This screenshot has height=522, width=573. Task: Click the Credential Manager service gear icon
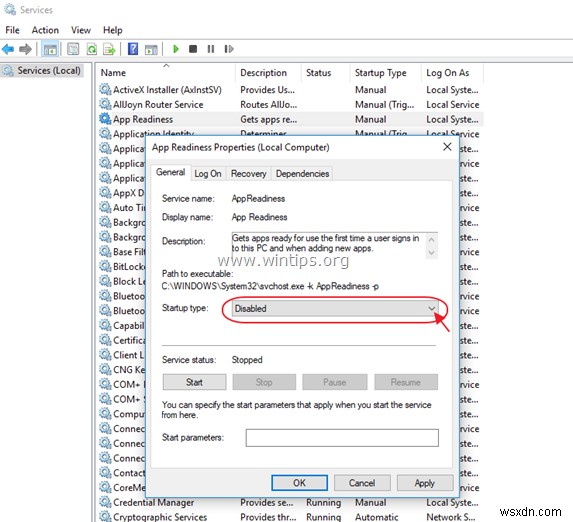pos(105,502)
